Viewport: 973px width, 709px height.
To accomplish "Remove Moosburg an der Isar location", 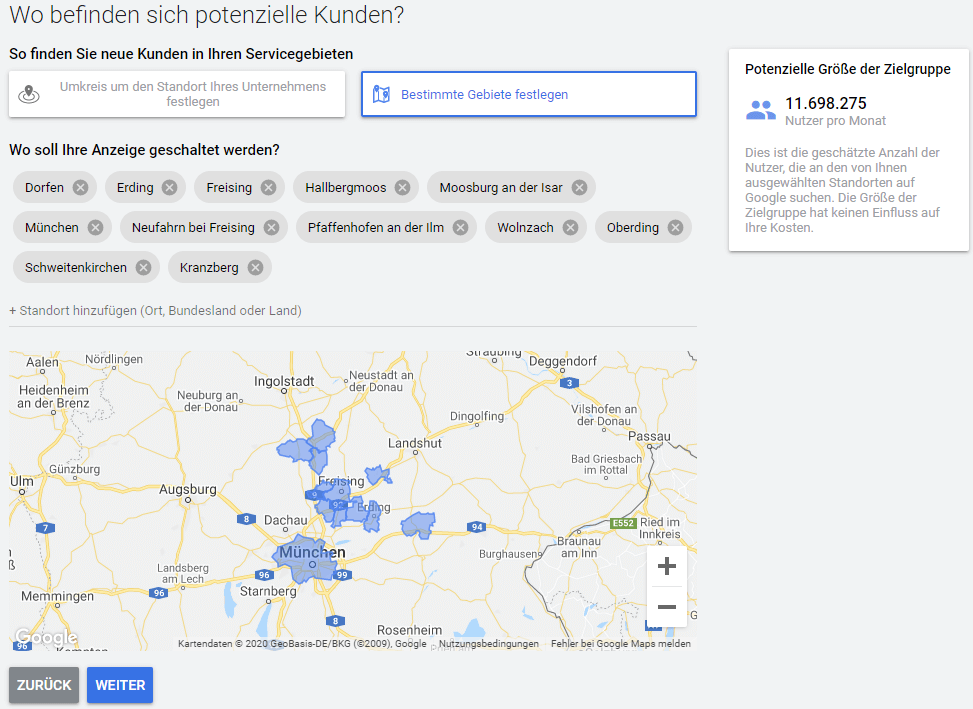I will pyautogui.click(x=579, y=187).
